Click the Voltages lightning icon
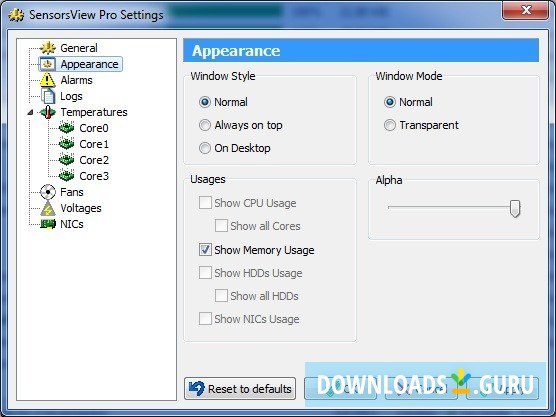Image resolution: width=556 pixels, height=417 pixels. [x=48, y=208]
